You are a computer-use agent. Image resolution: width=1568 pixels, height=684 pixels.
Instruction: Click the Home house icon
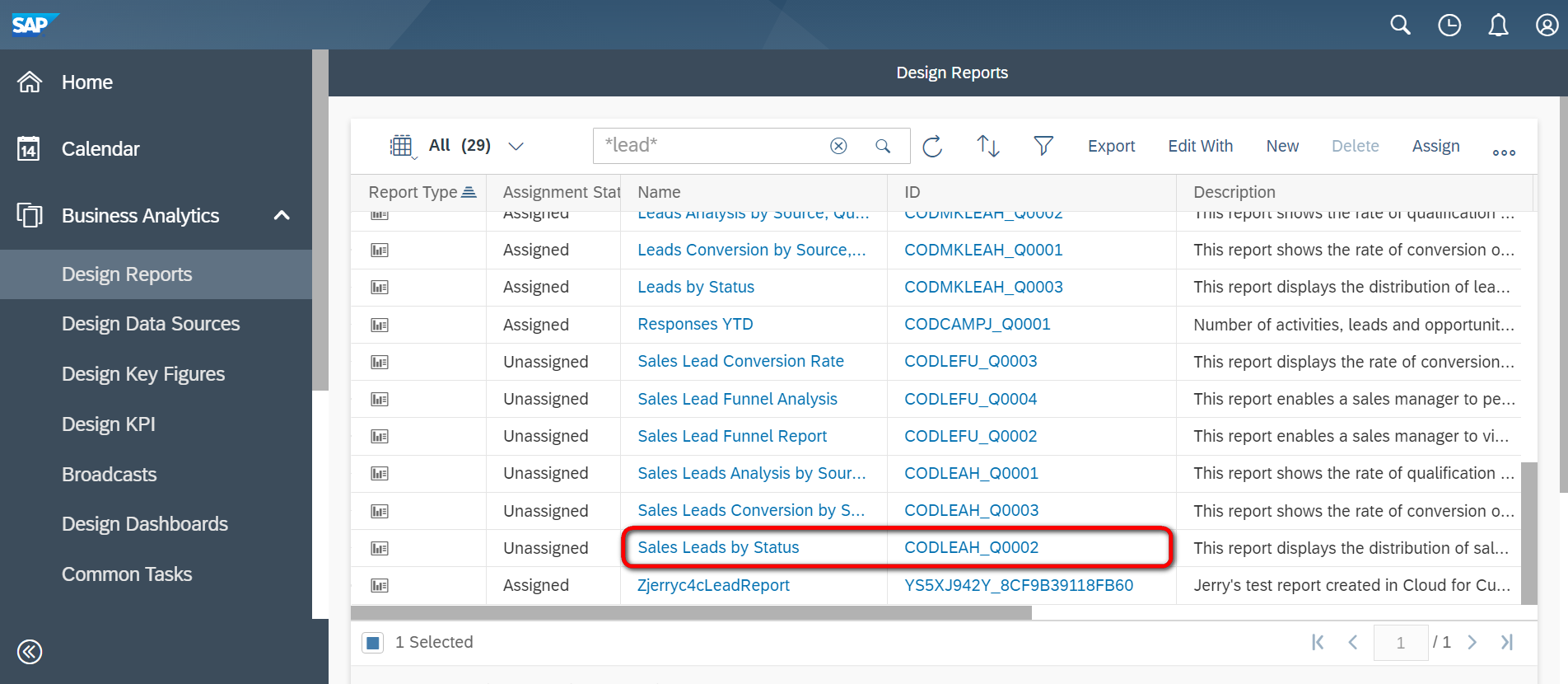(30, 82)
